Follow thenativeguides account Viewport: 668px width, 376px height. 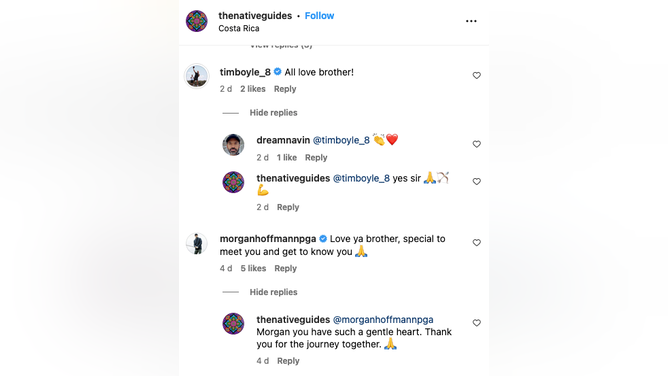(319, 16)
